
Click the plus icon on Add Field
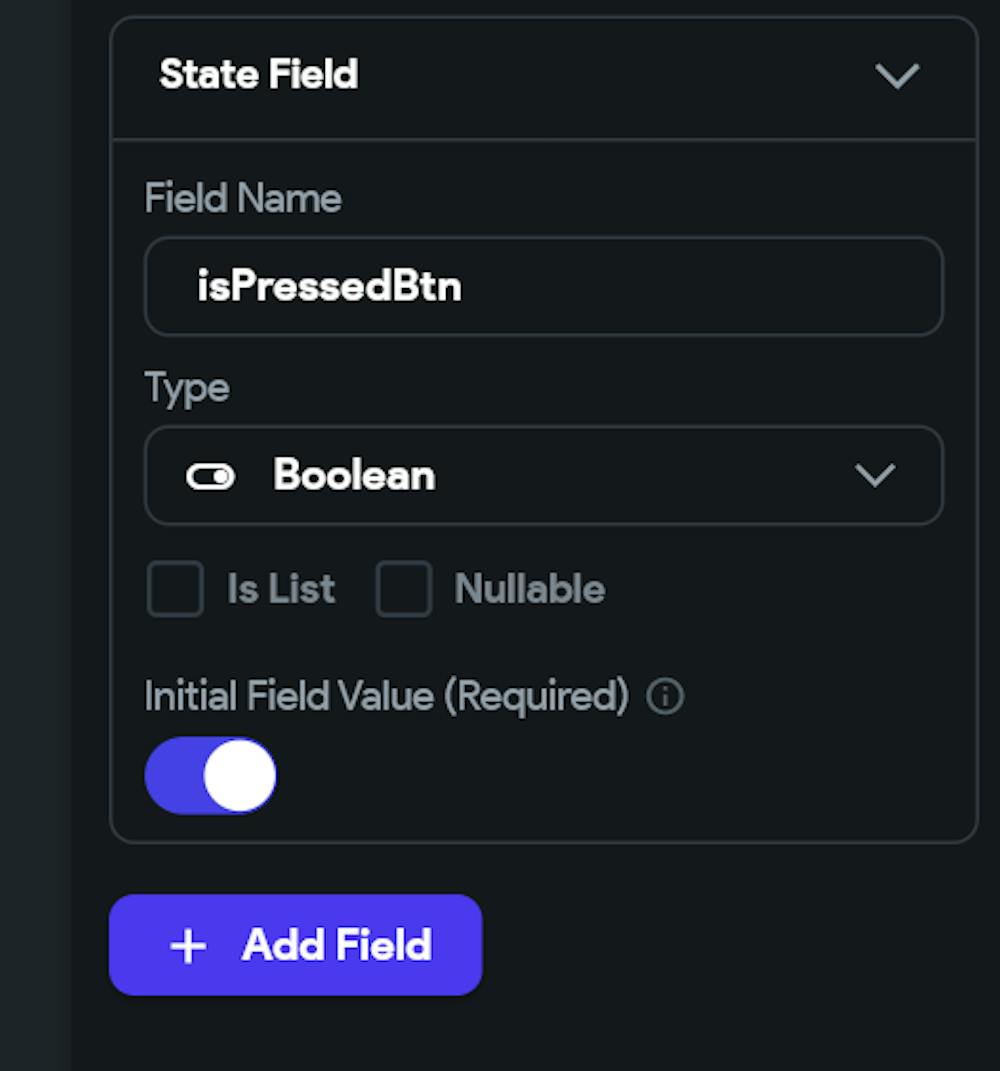(188, 946)
